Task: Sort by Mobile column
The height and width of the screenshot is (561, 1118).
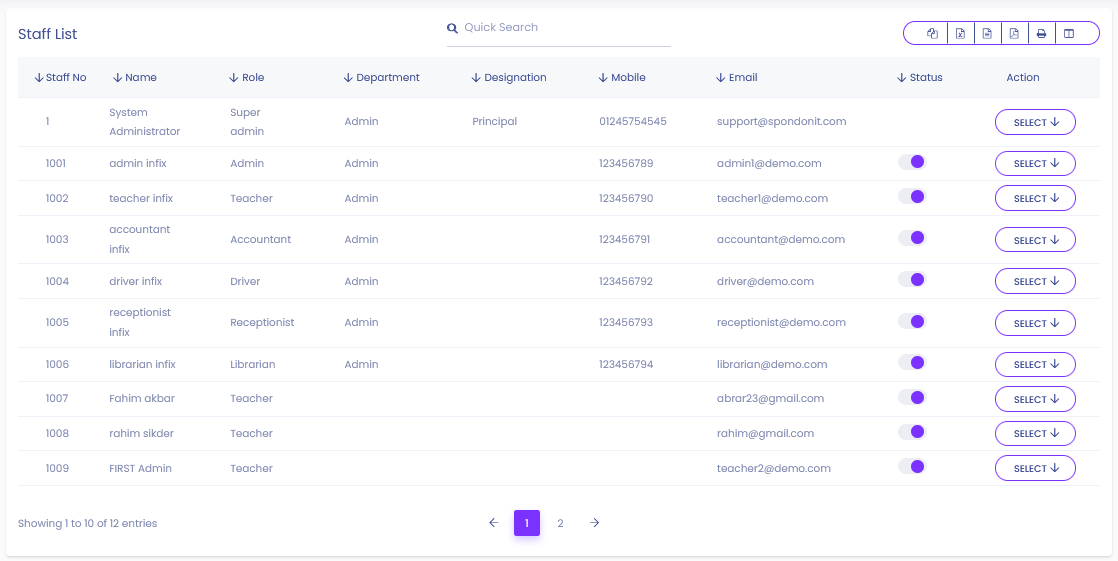Action: [622, 78]
